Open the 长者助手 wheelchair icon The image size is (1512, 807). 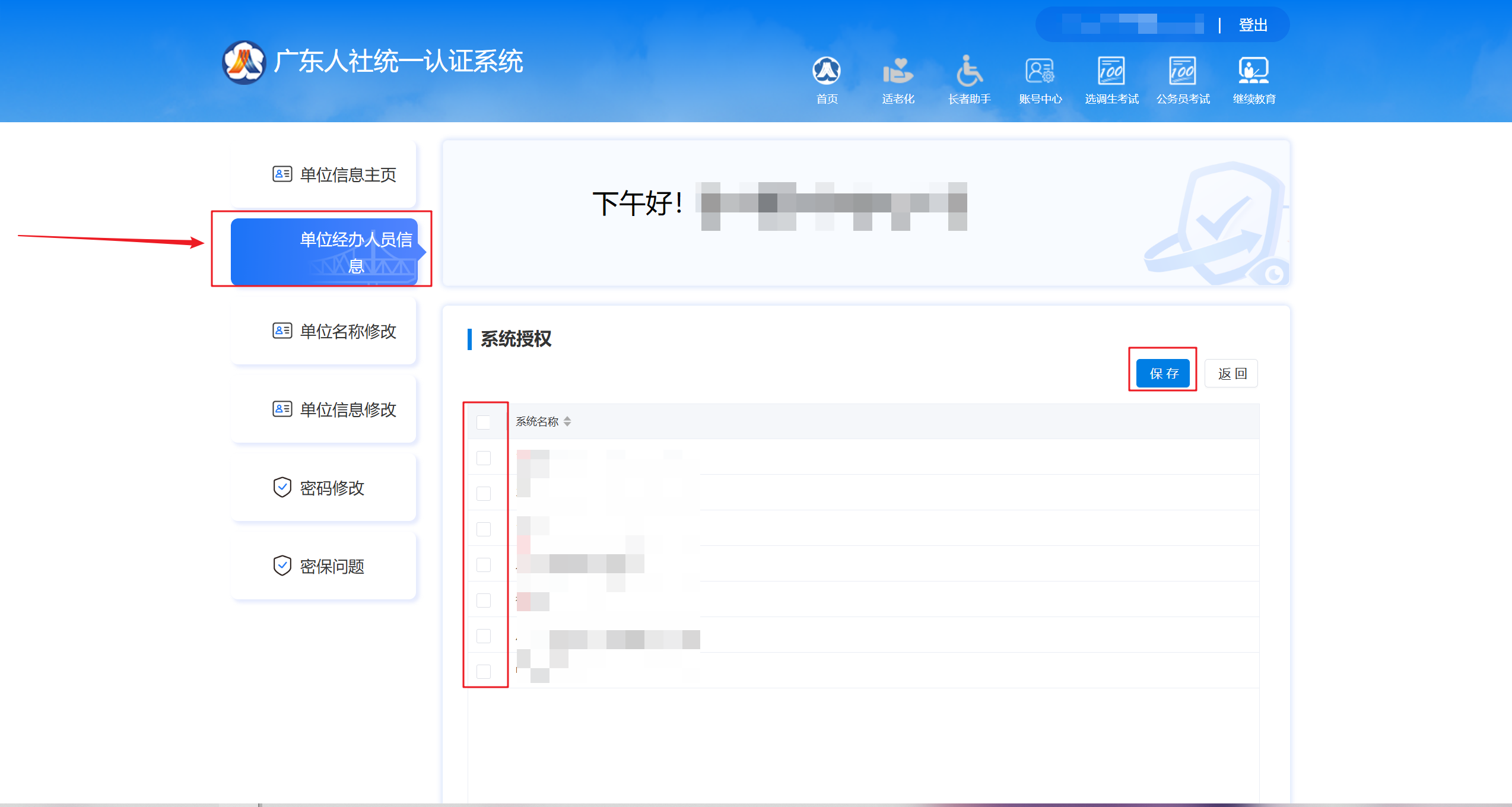(969, 72)
